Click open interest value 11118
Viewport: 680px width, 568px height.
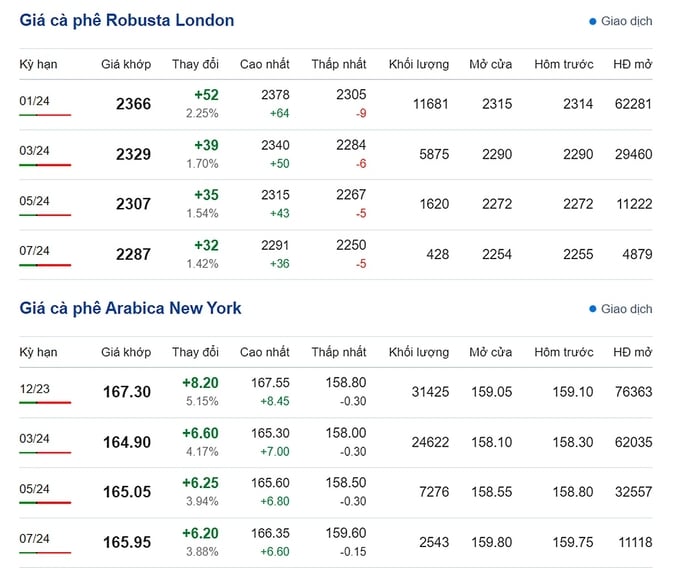[635, 542]
